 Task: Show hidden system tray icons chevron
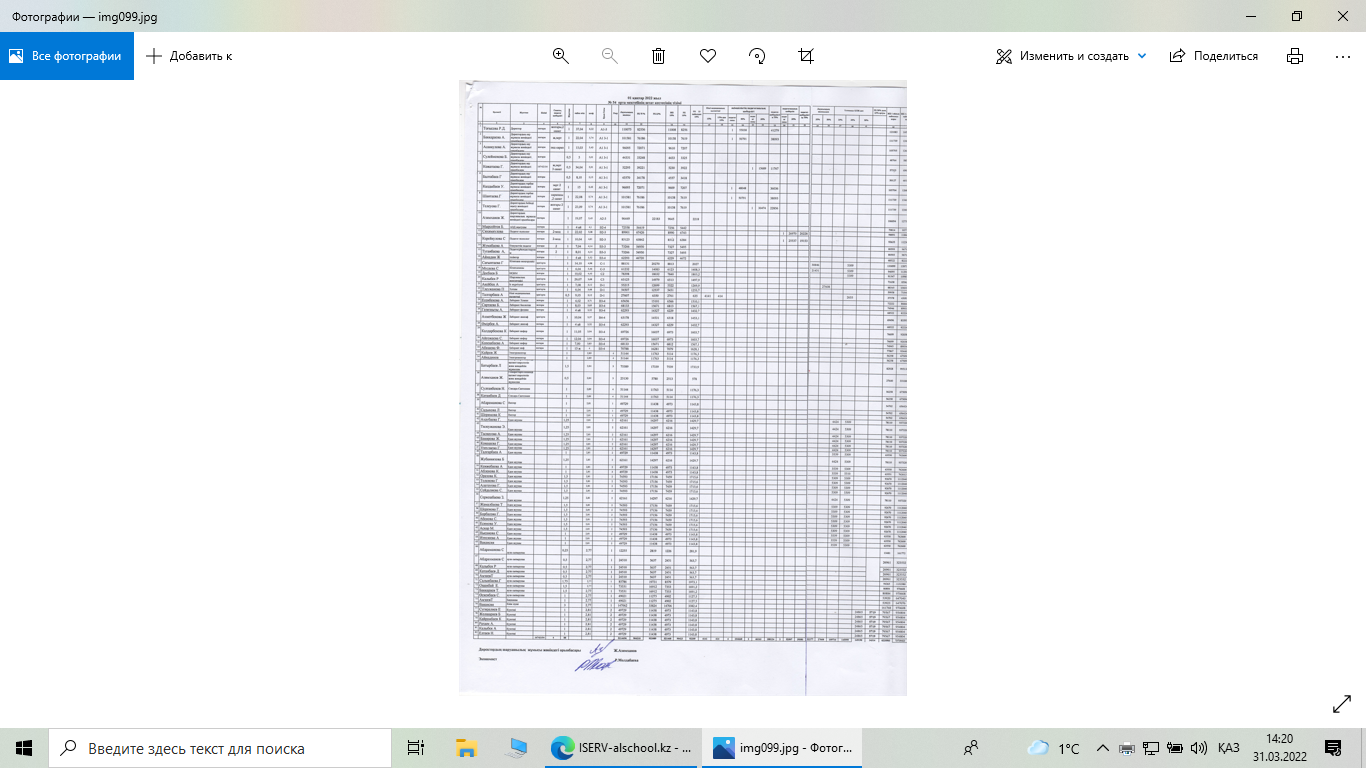(x=1102, y=748)
